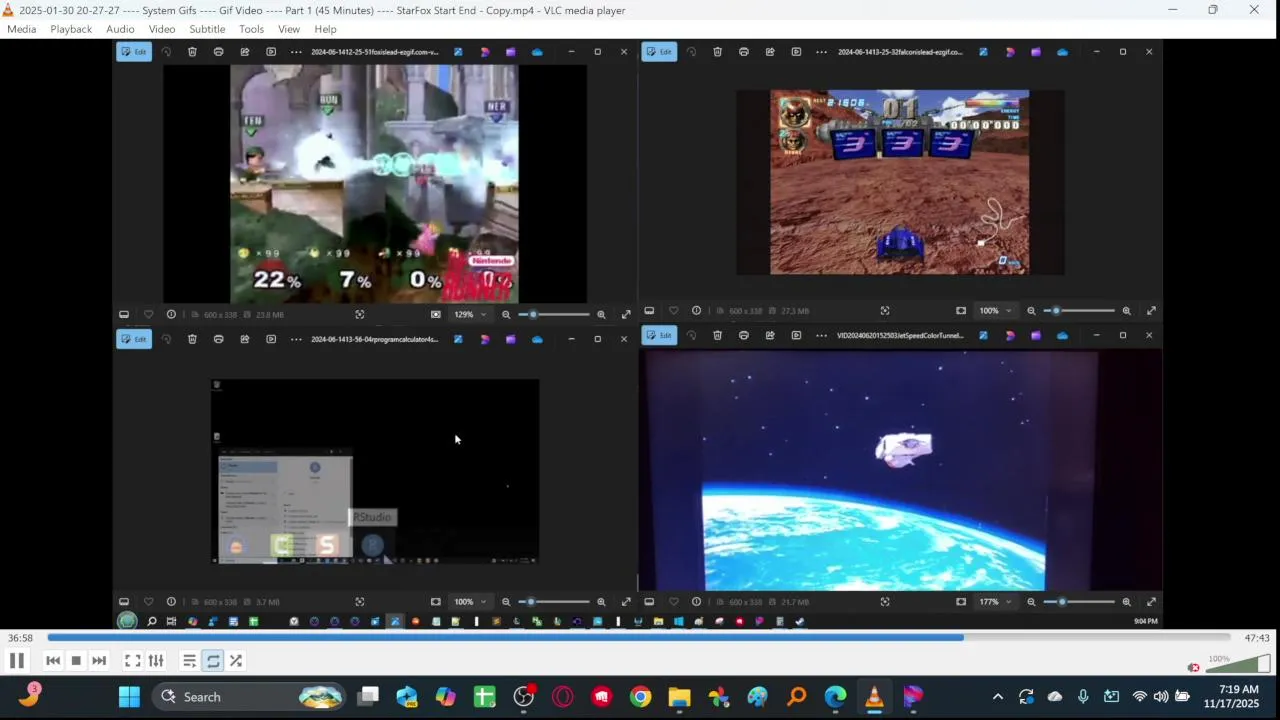Screen dimensions: 1280x720
Task: Click the taskbar Search box
Action: pos(250,697)
